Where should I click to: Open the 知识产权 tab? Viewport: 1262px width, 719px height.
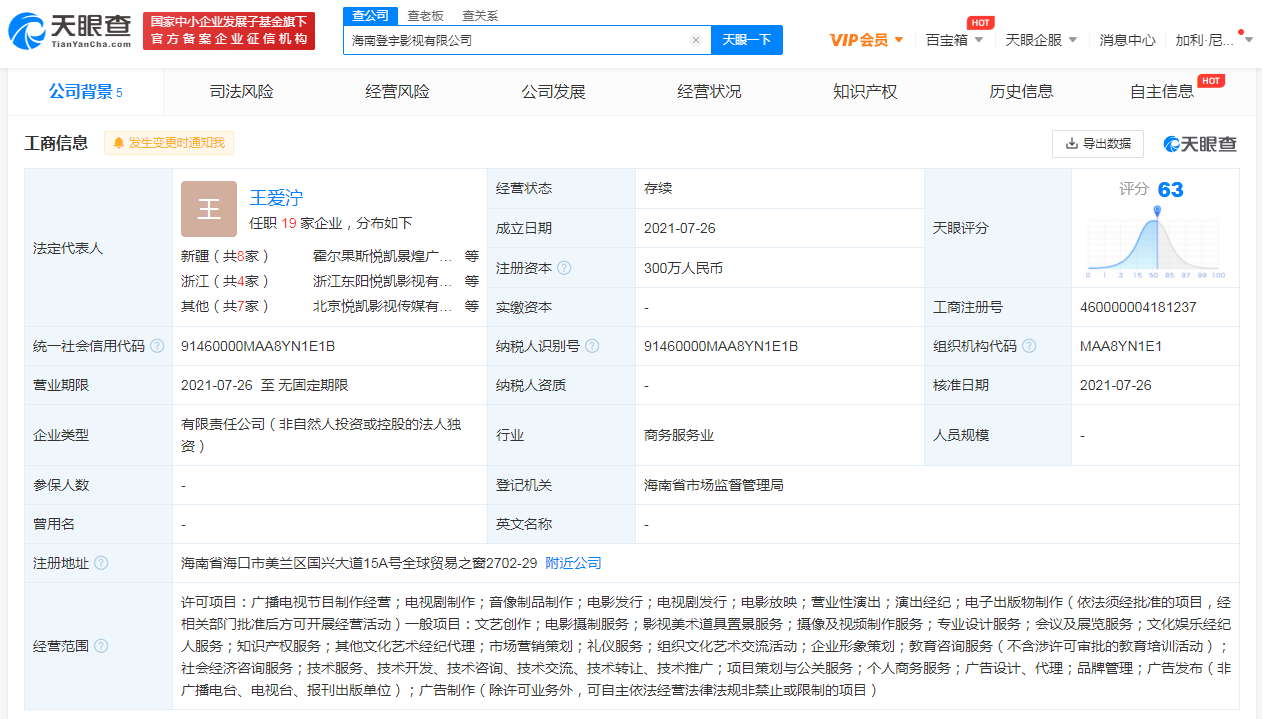[865, 92]
